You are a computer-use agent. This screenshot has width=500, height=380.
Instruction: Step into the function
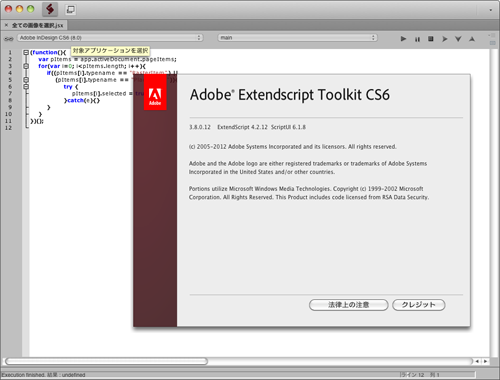point(458,39)
